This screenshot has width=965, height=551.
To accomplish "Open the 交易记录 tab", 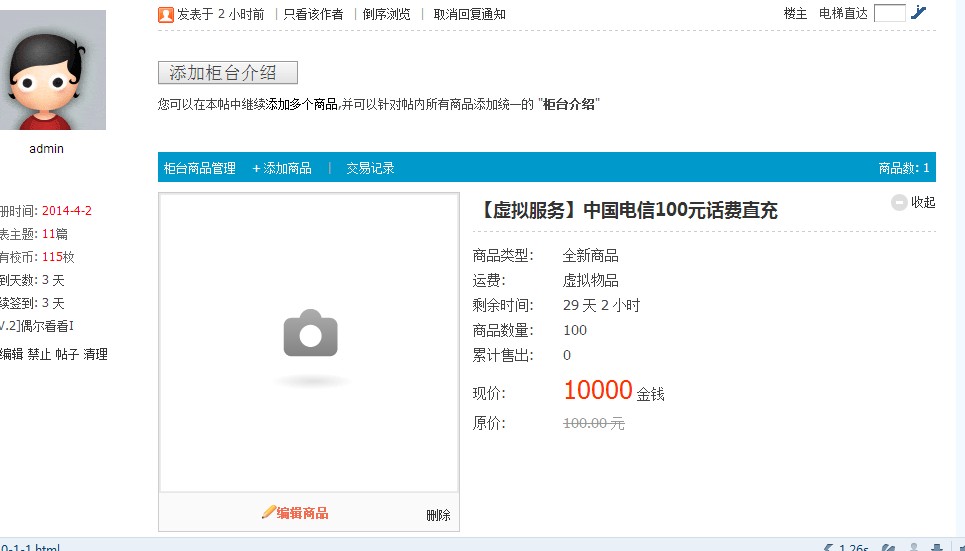I will (x=370, y=168).
